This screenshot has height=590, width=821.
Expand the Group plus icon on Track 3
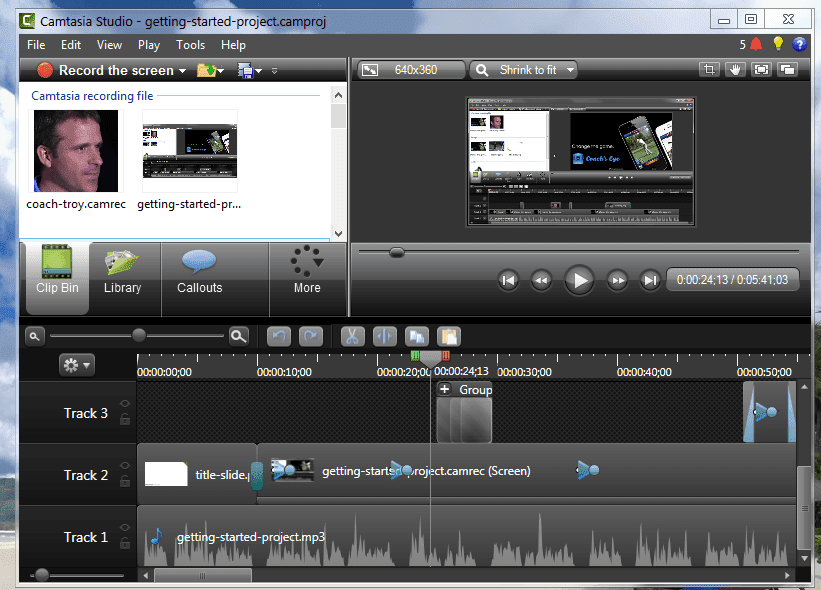[x=445, y=389]
